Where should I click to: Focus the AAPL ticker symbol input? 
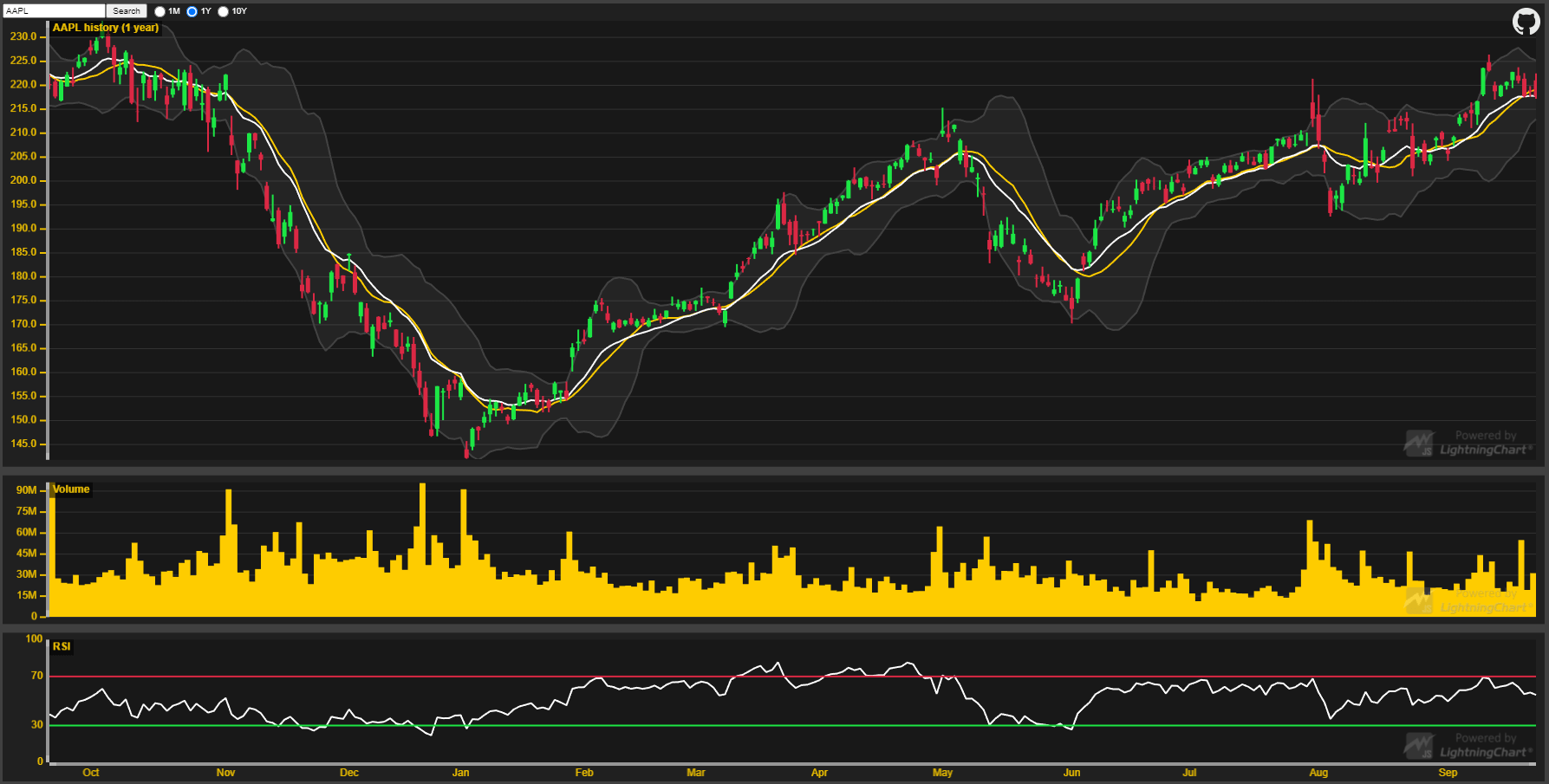coord(54,11)
